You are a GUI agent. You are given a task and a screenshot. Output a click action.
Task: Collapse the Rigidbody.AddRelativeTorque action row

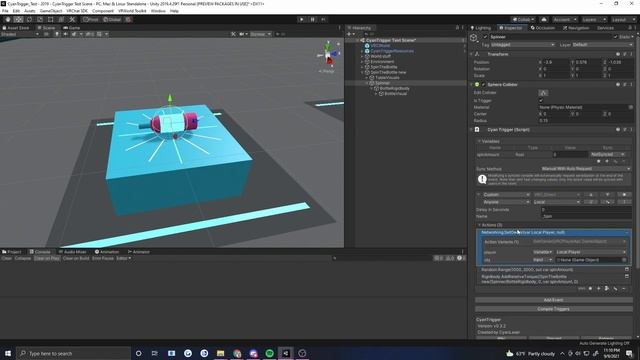[x=627, y=276]
